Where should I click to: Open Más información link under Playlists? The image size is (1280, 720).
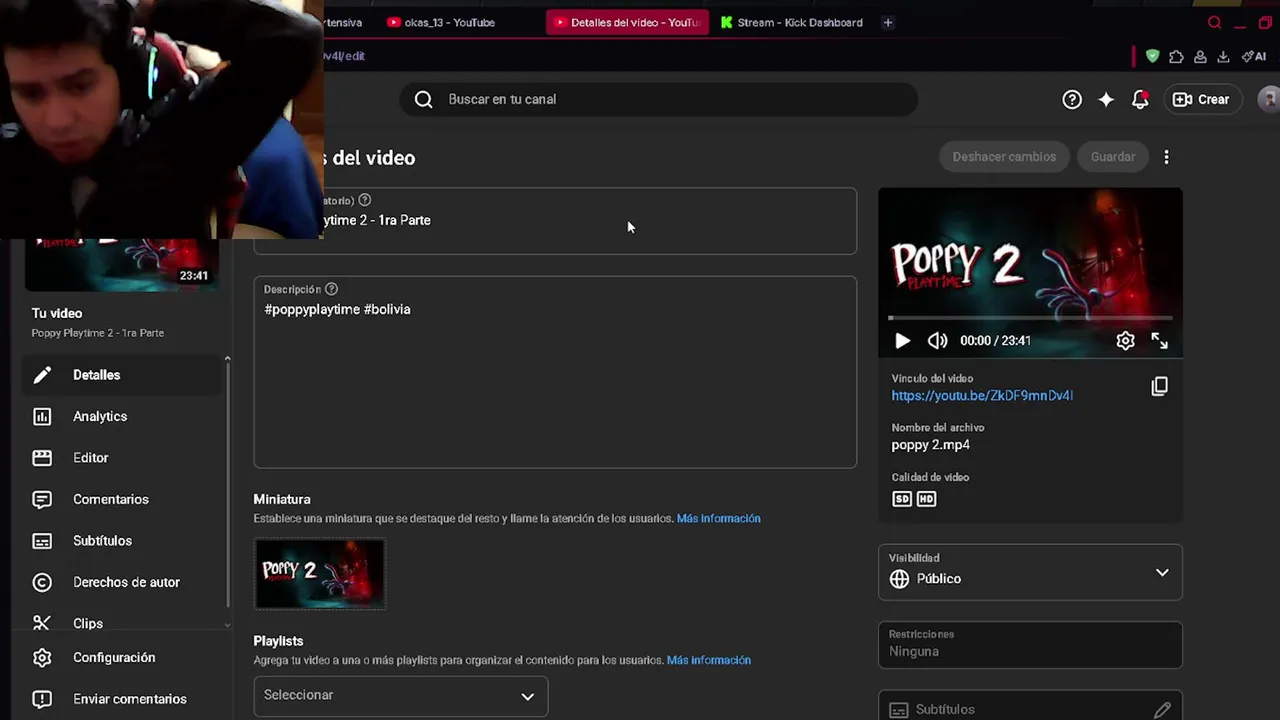(708, 660)
